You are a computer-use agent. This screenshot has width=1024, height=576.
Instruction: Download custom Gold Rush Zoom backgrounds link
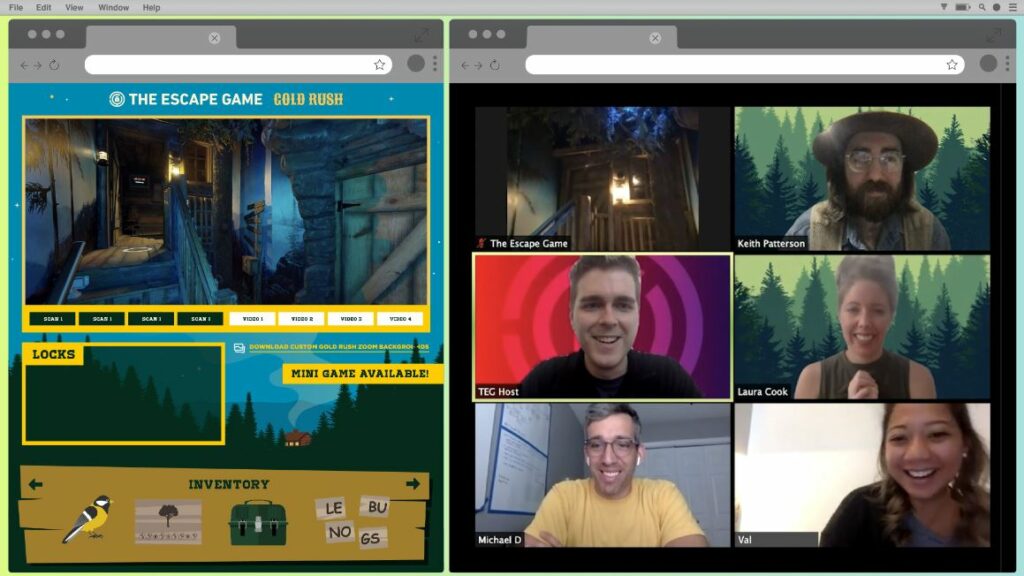pyautogui.click(x=339, y=347)
